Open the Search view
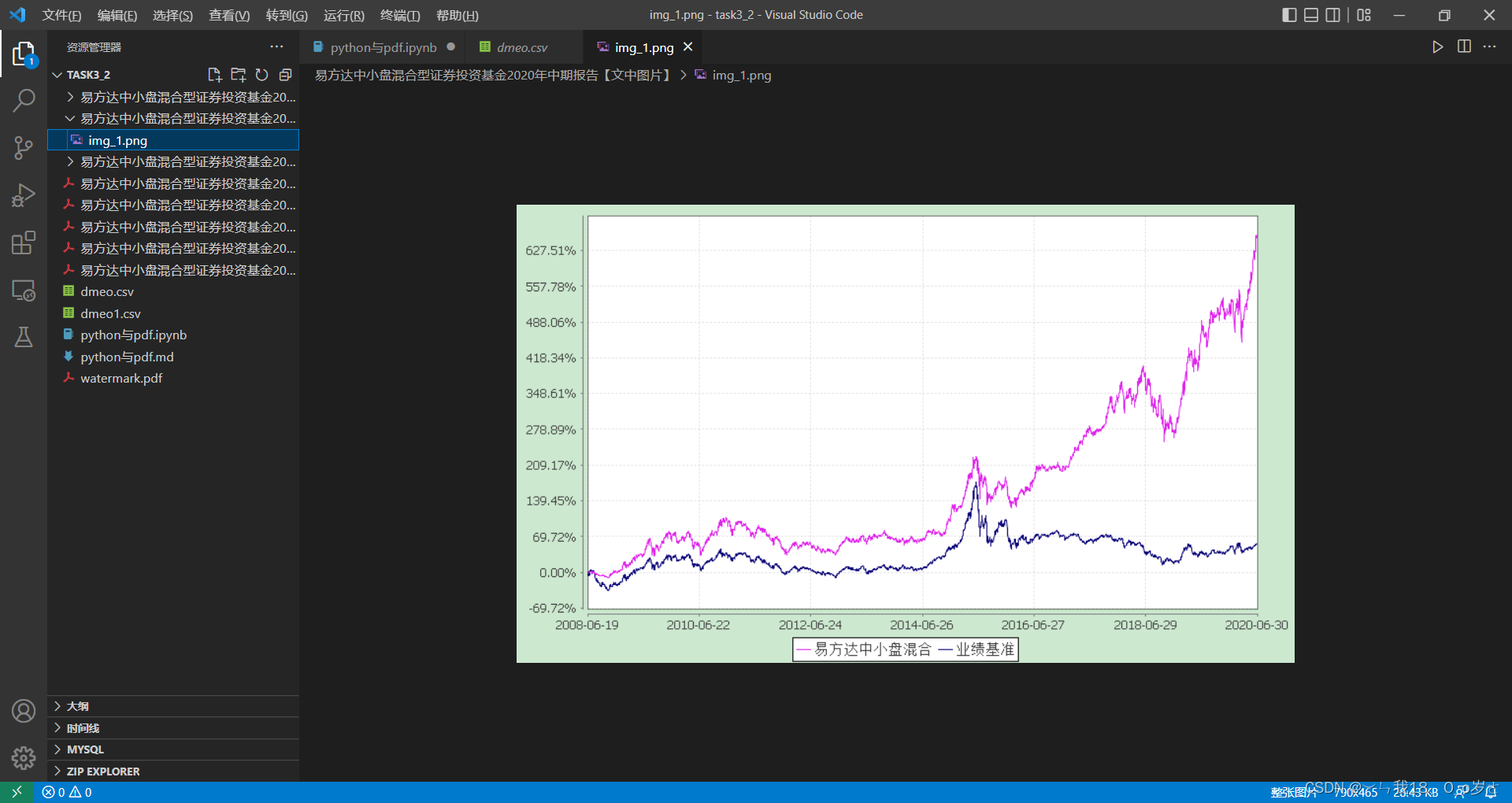The image size is (1512, 803). (24, 101)
